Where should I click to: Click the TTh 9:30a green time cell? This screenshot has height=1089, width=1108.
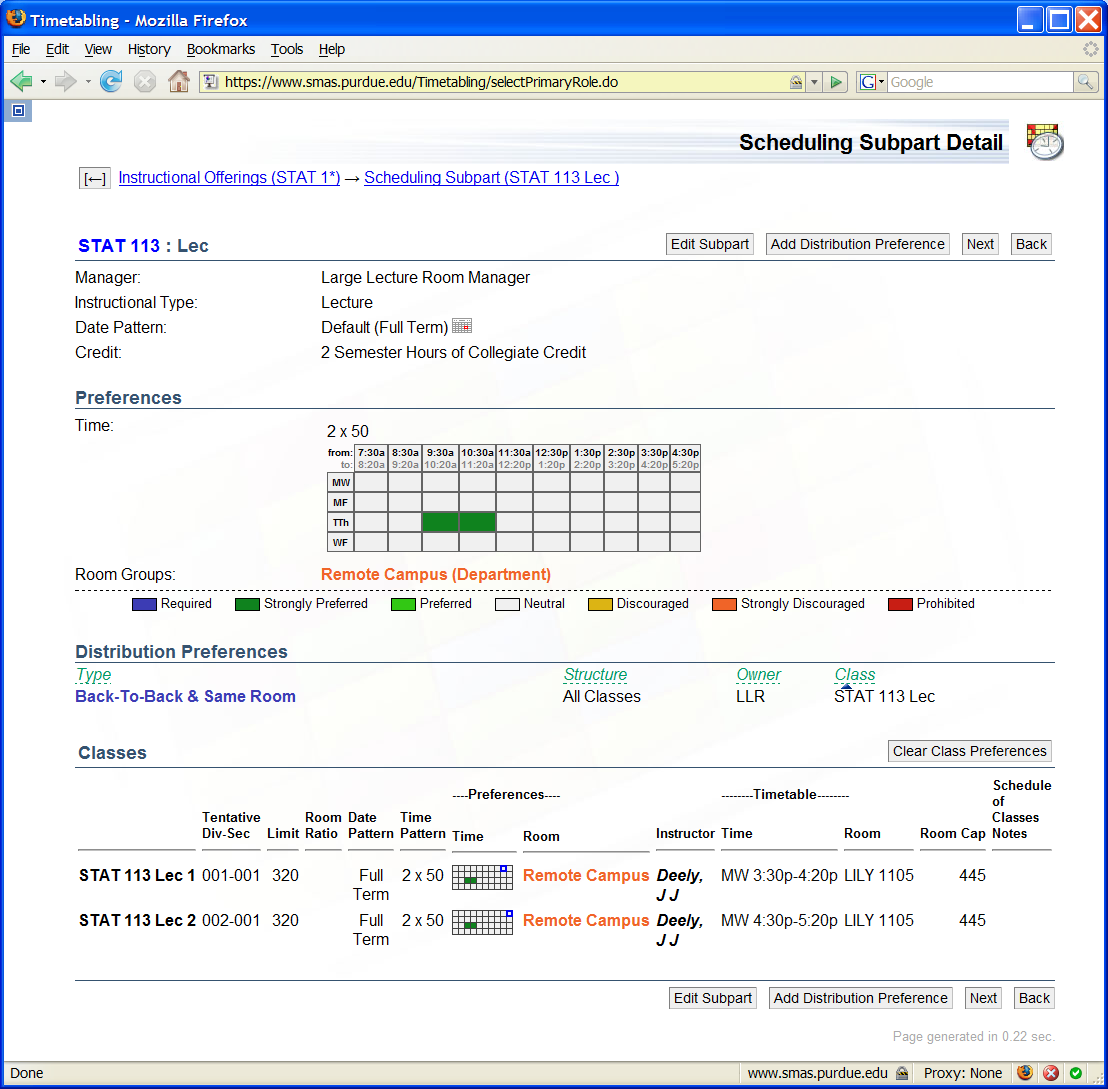click(440, 522)
